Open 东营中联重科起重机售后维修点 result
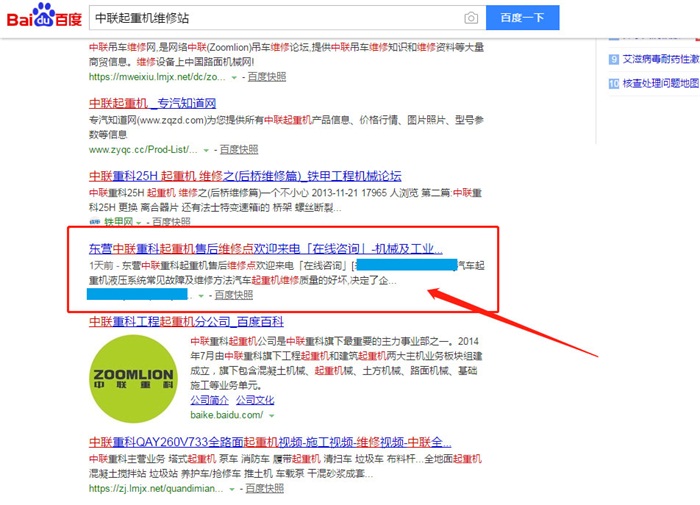The height and width of the screenshot is (505, 700). click(266, 249)
